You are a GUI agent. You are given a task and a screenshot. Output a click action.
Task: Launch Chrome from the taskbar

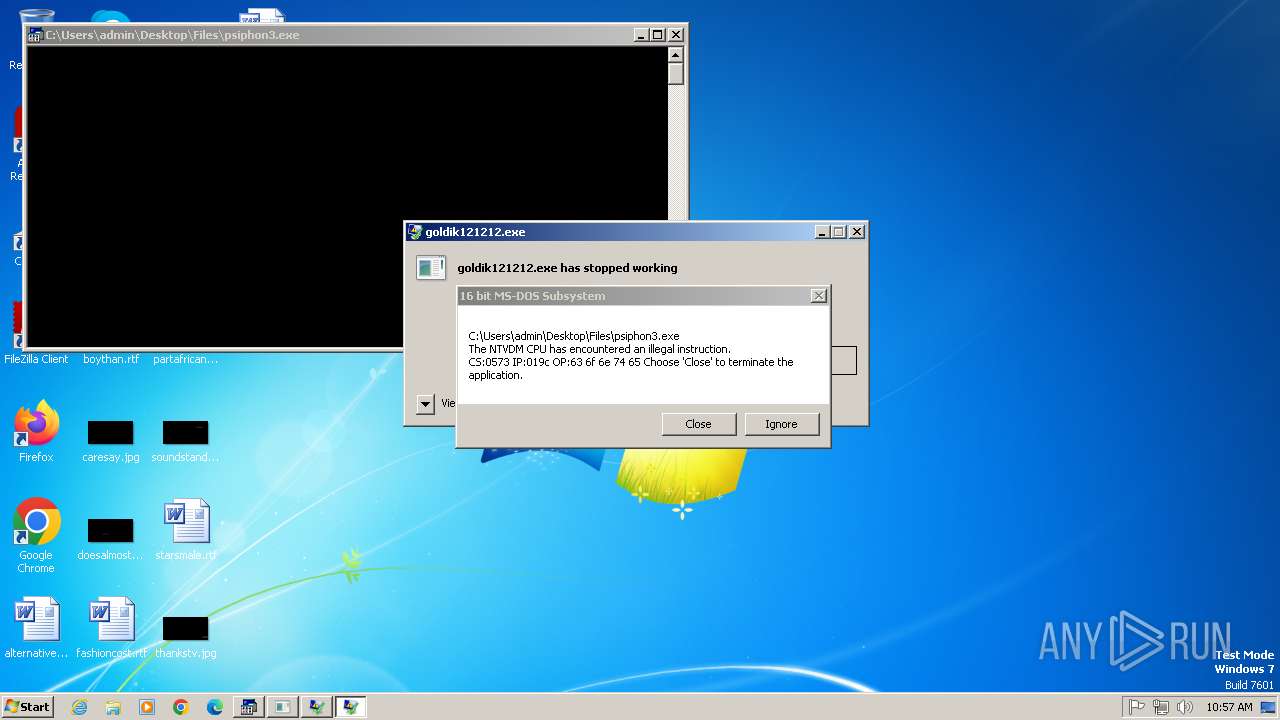[181, 707]
